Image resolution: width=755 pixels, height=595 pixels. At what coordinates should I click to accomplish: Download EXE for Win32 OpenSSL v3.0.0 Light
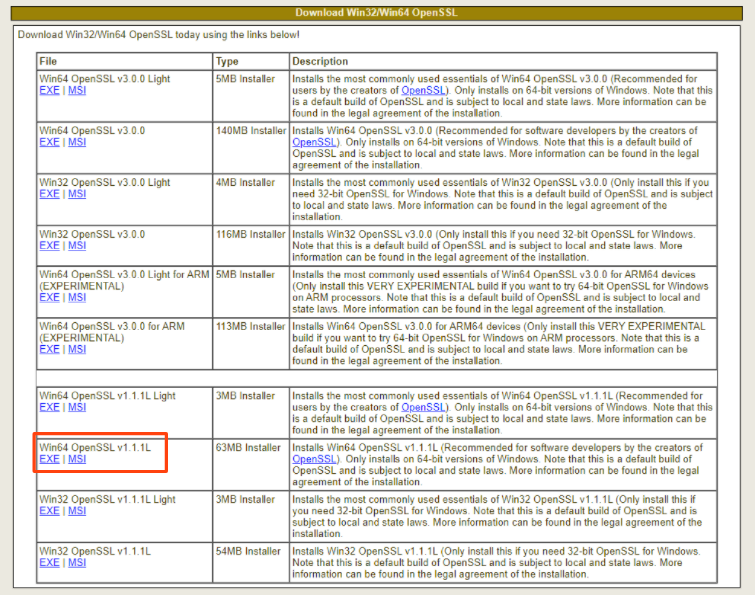click(50, 194)
